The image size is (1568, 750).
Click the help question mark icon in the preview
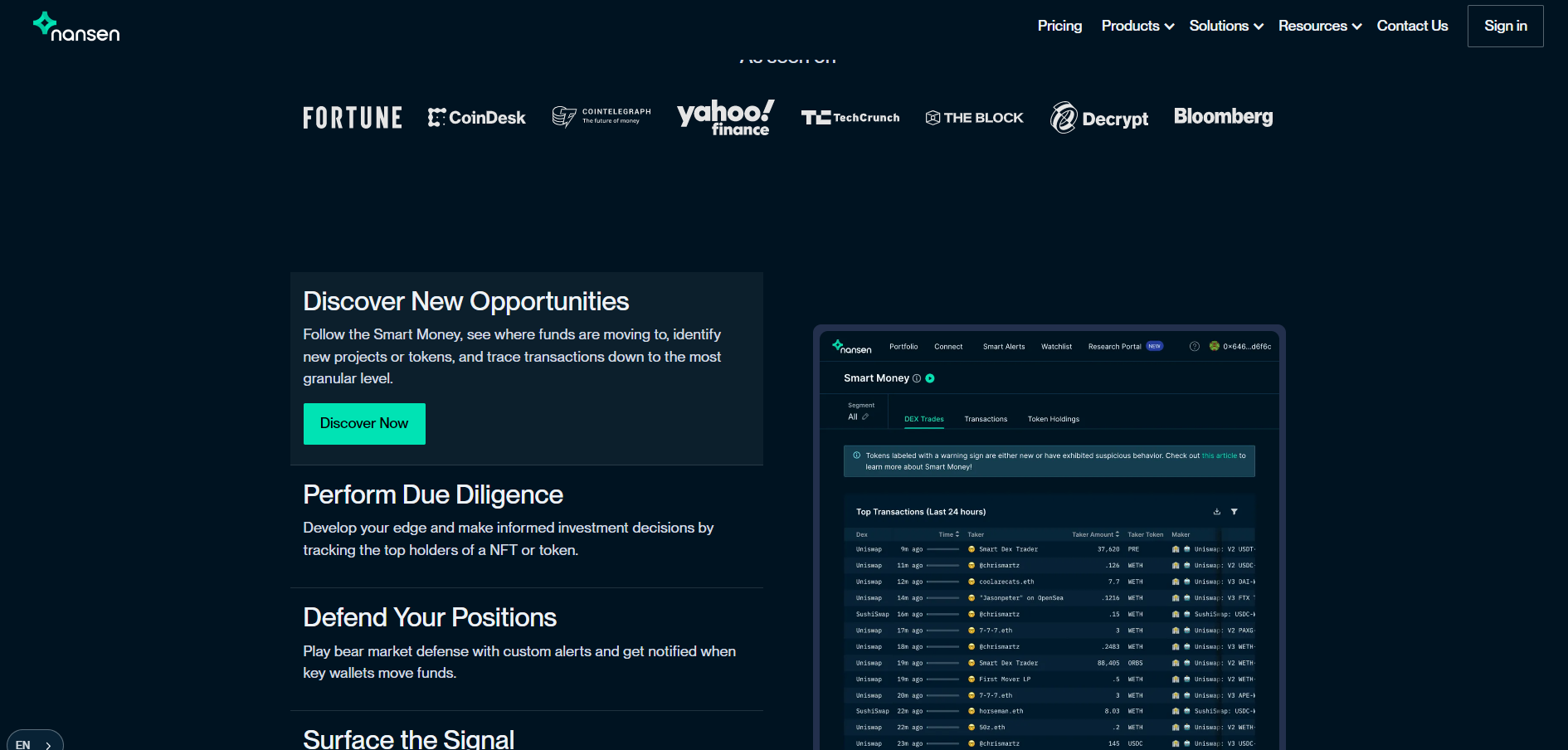tap(1195, 347)
